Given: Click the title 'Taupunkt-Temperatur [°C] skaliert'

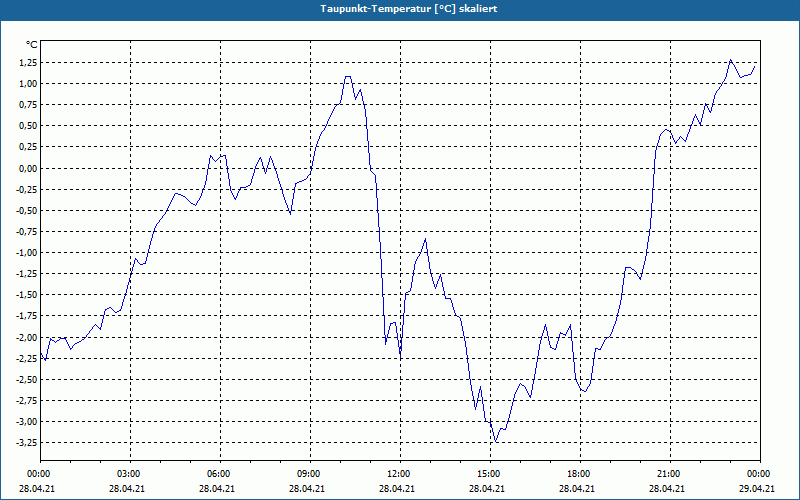Looking at the screenshot, I should click(x=409, y=9).
